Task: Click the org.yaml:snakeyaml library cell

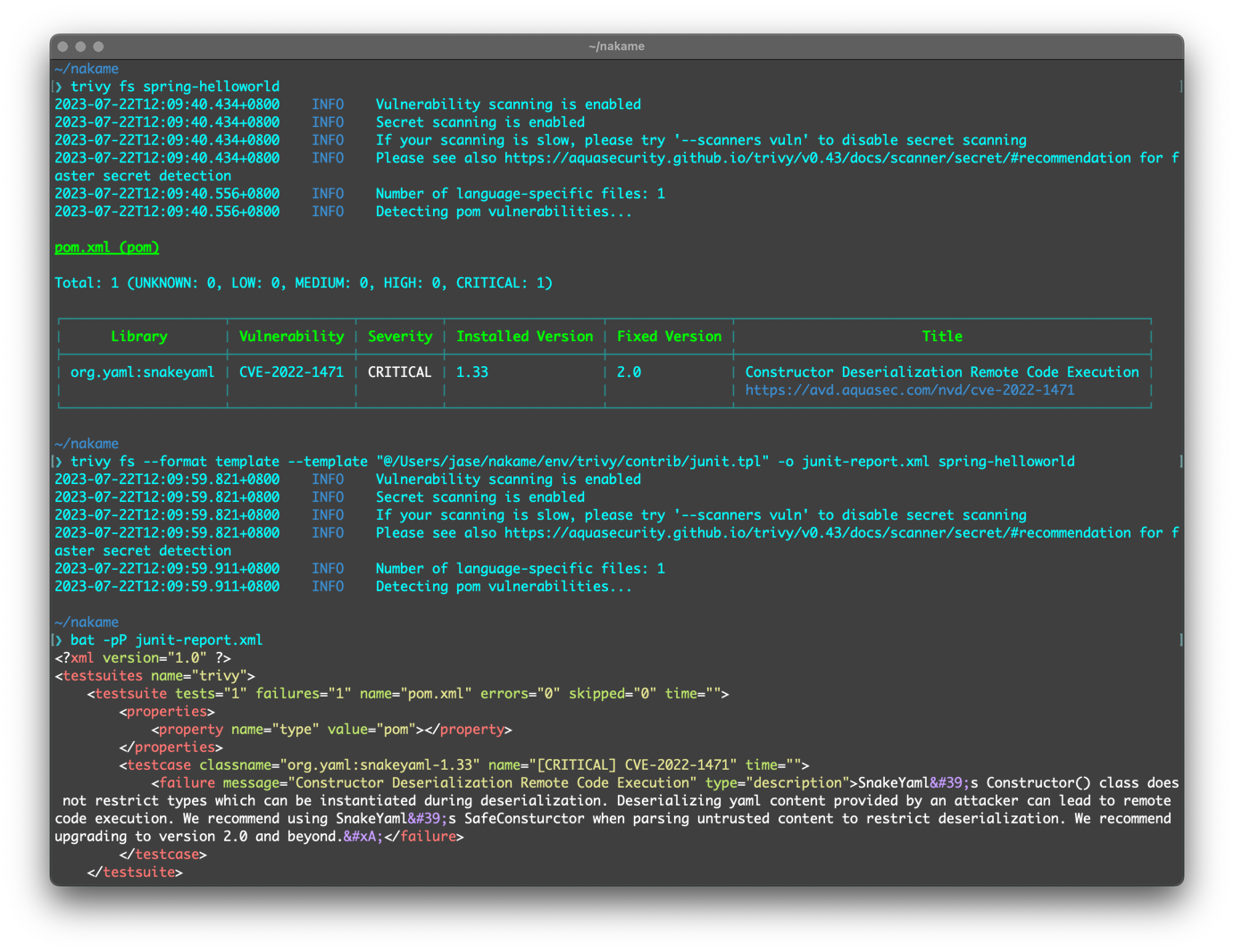Action: (x=142, y=372)
